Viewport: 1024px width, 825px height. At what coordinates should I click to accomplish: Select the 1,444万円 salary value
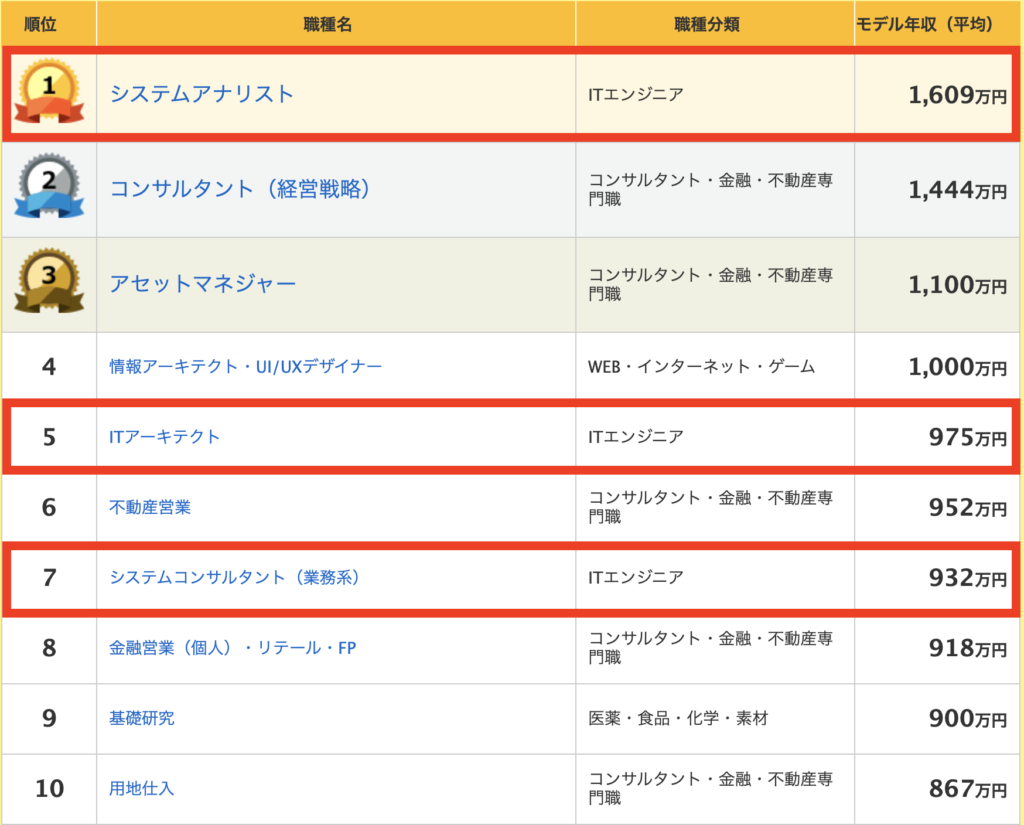click(957, 190)
